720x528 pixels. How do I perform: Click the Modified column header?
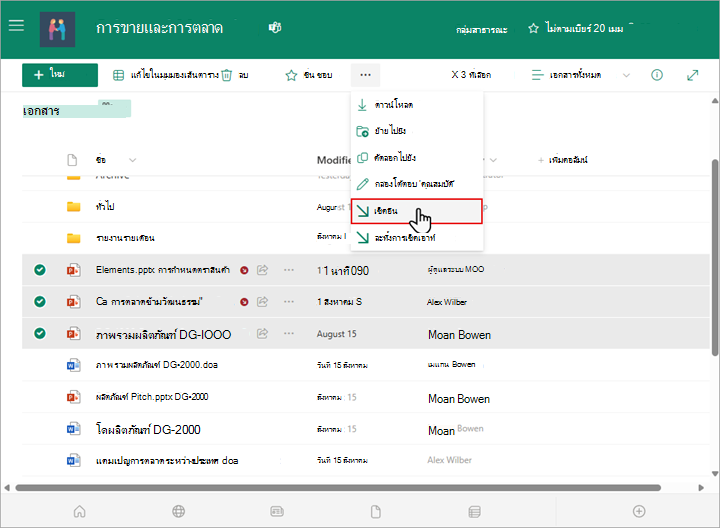(x=334, y=160)
